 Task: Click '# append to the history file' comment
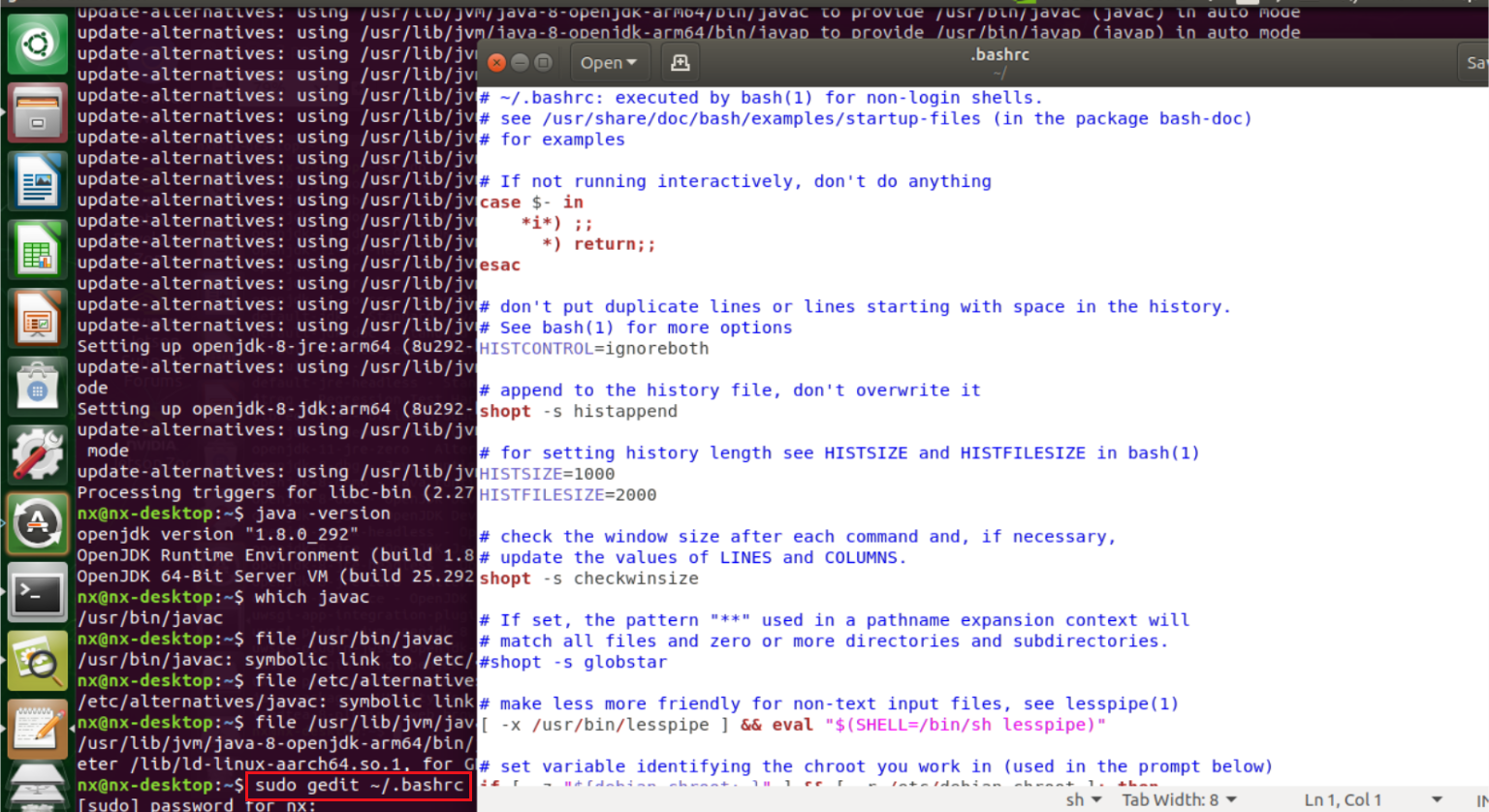tap(730, 390)
